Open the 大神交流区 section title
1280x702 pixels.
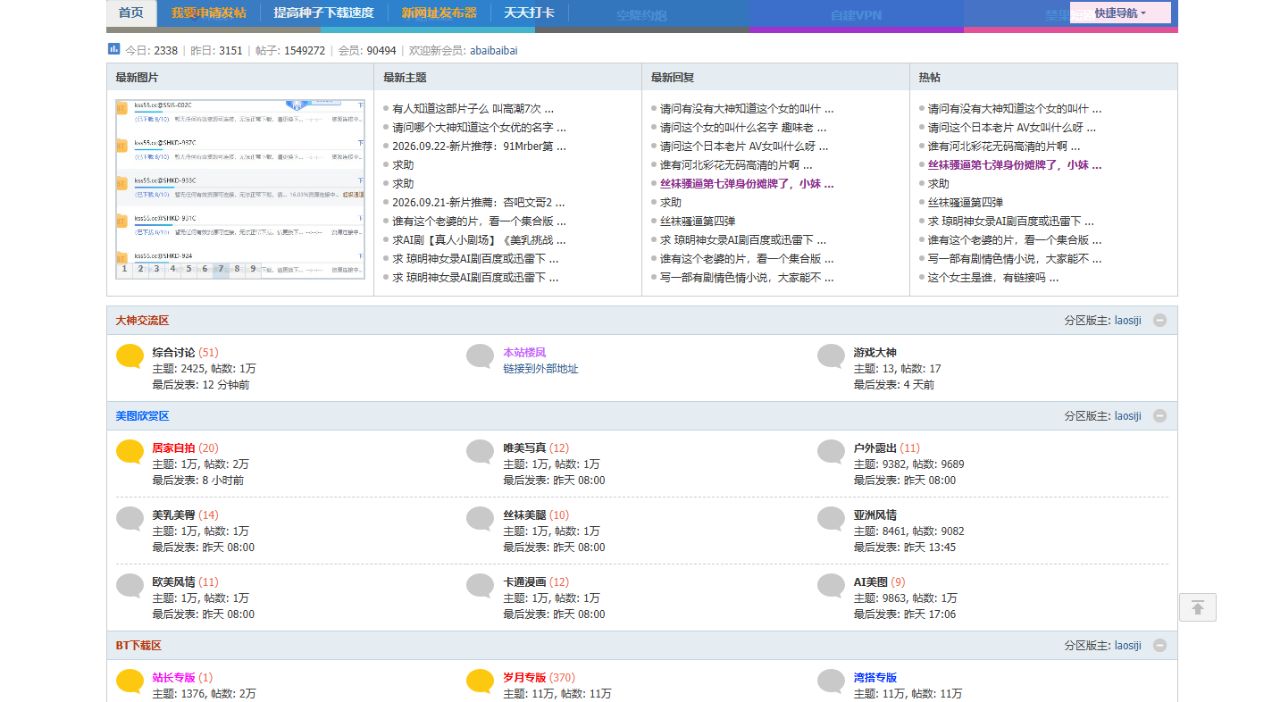142,321
